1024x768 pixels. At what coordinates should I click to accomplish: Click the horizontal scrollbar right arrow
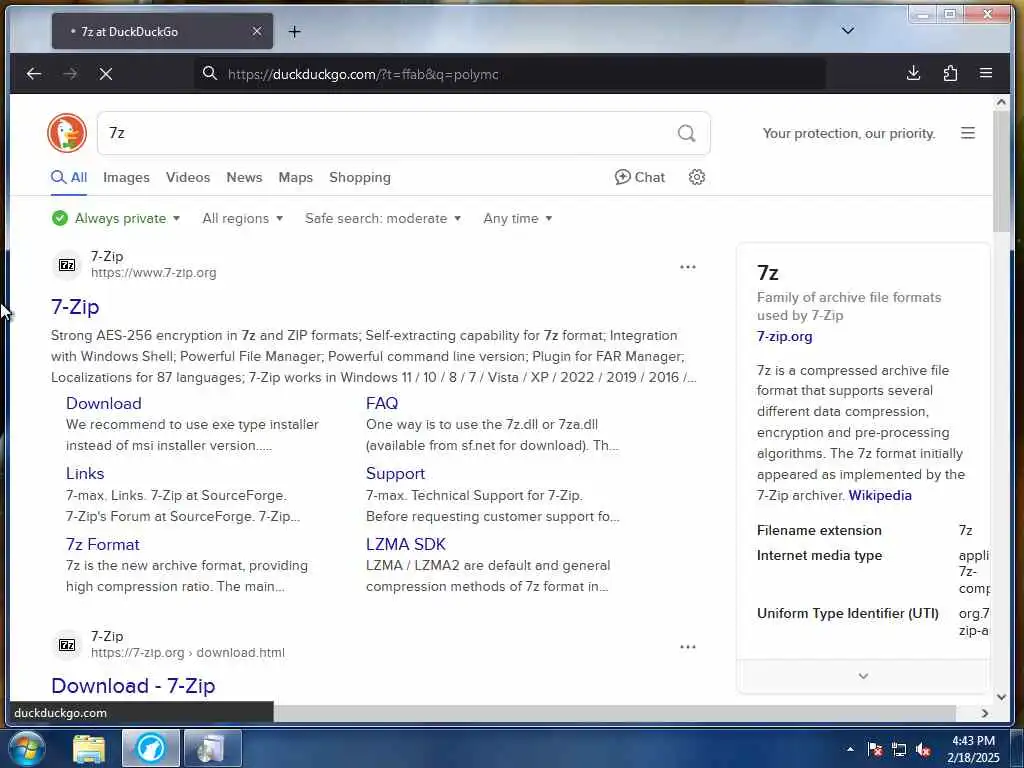click(985, 713)
